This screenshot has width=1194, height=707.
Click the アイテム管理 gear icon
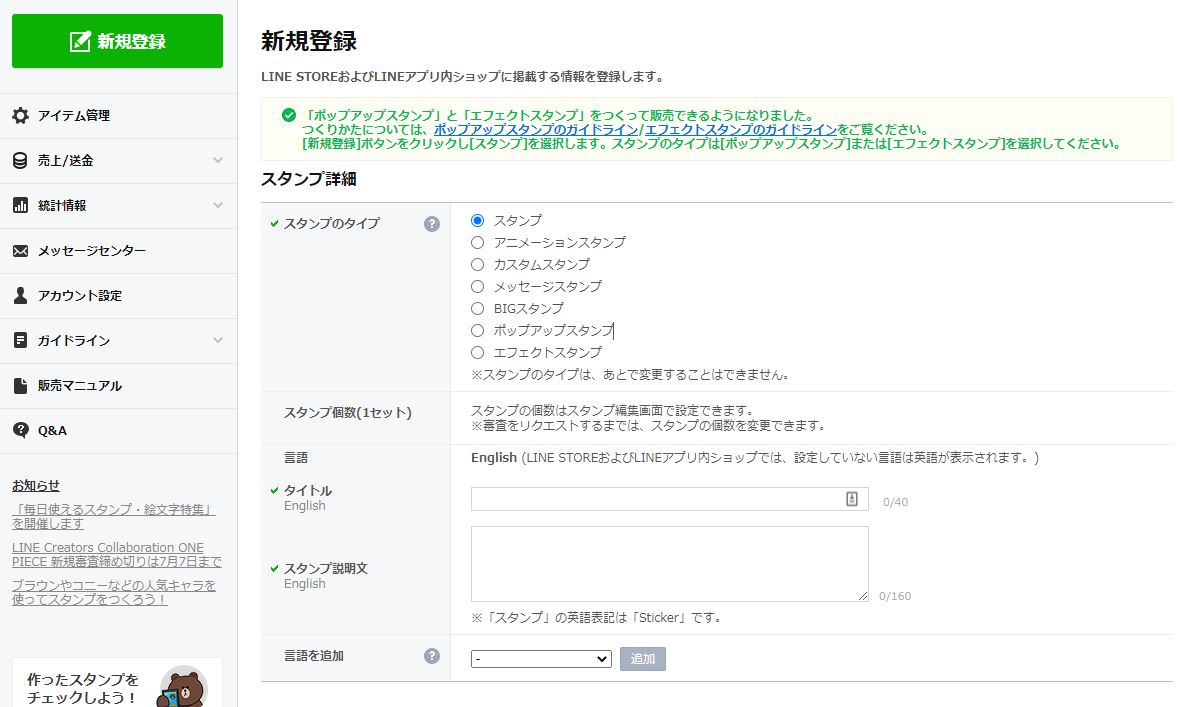tap(21, 116)
